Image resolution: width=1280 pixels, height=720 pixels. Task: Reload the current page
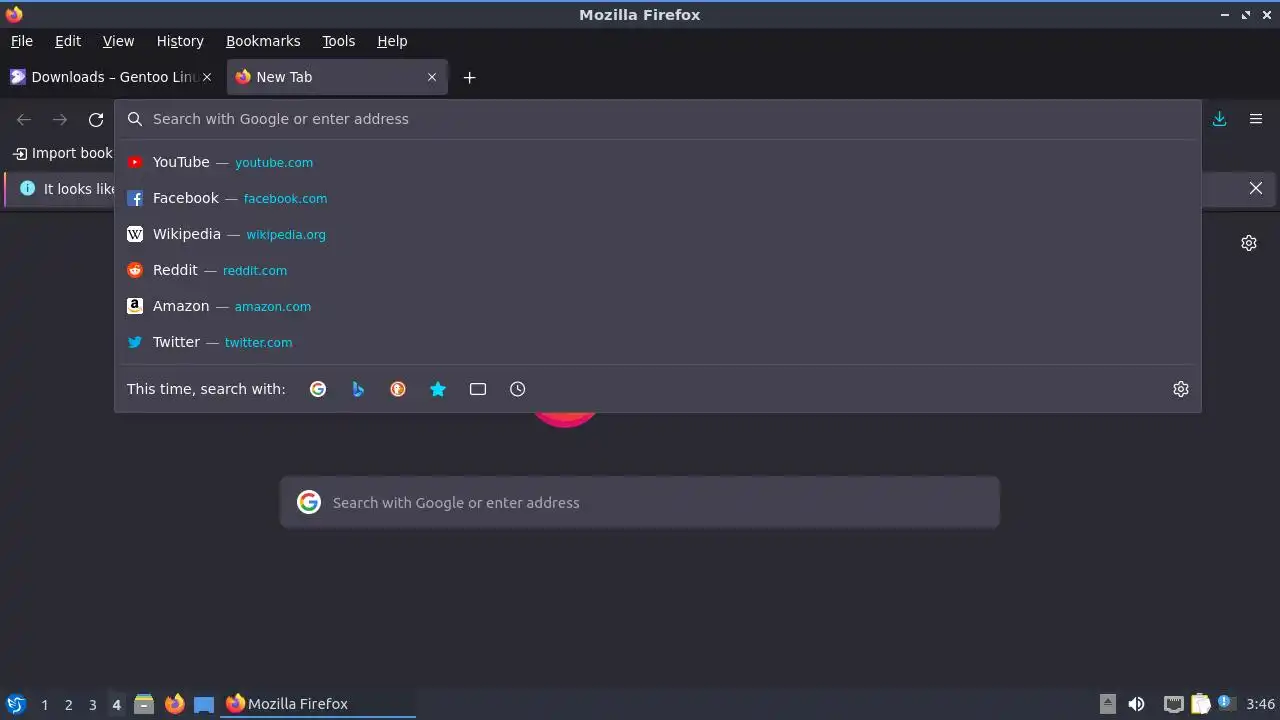click(x=96, y=119)
